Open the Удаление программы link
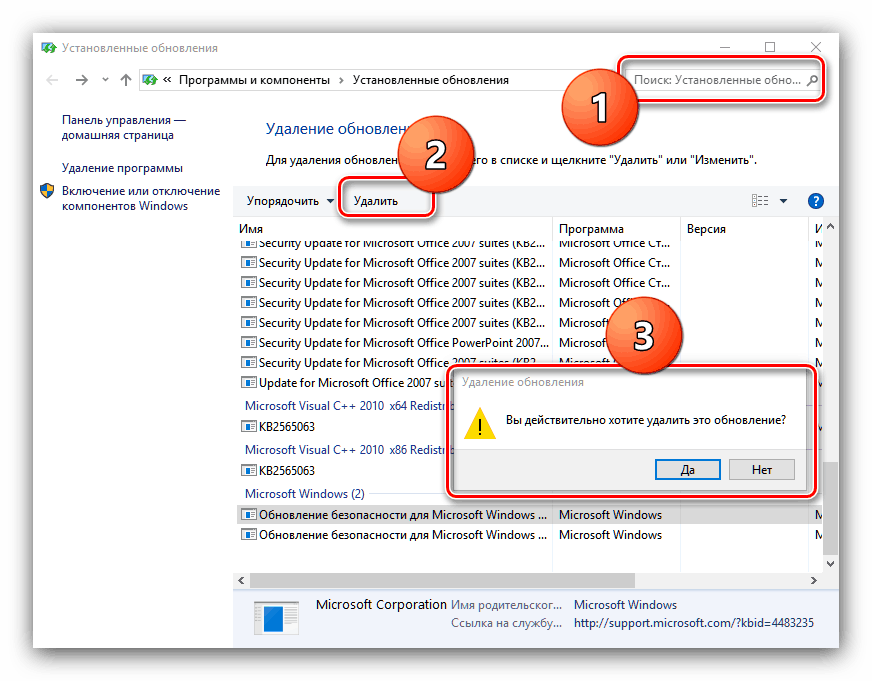This screenshot has width=872, height=681. click(122, 168)
